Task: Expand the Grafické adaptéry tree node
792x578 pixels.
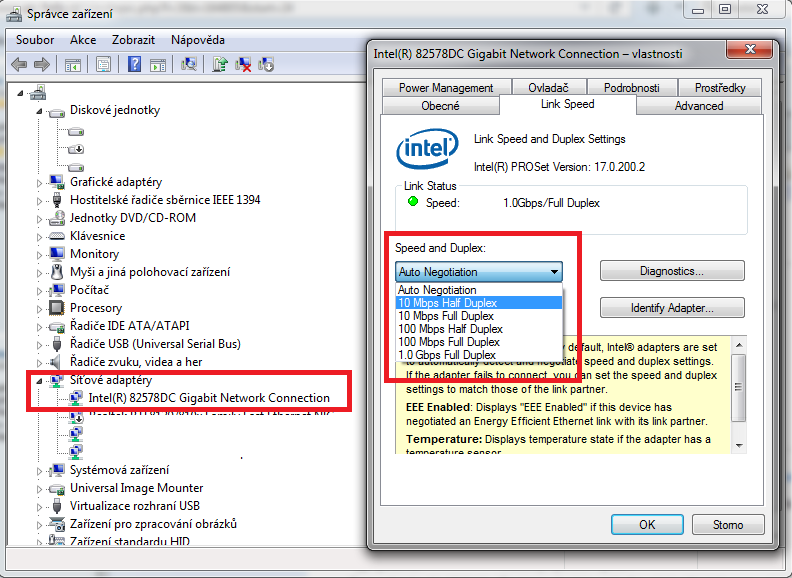Action: (40, 182)
